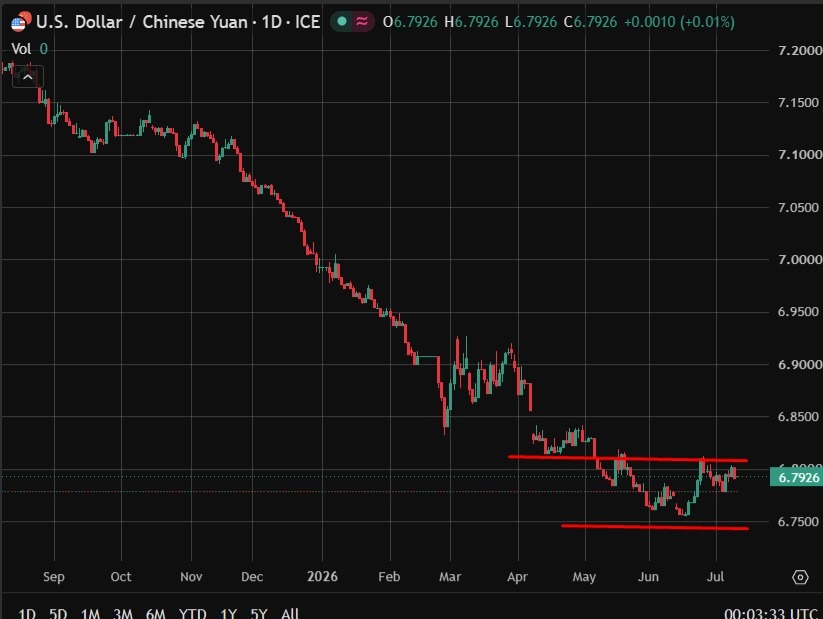Select the 5Y time range
The image size is (823, 619).
coord(259,613)
